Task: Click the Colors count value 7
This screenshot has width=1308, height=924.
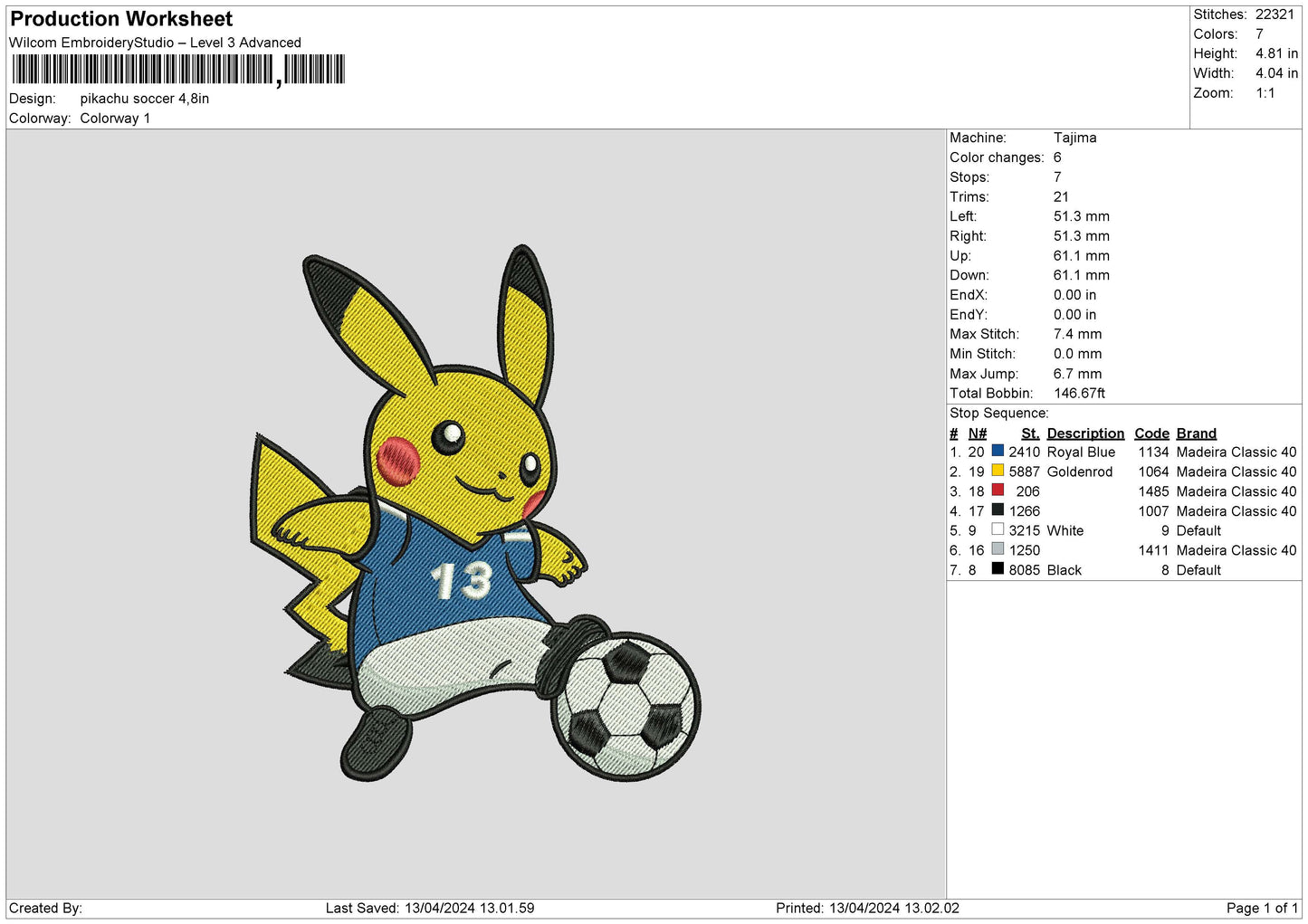Action: click(x=1259, y=34)
